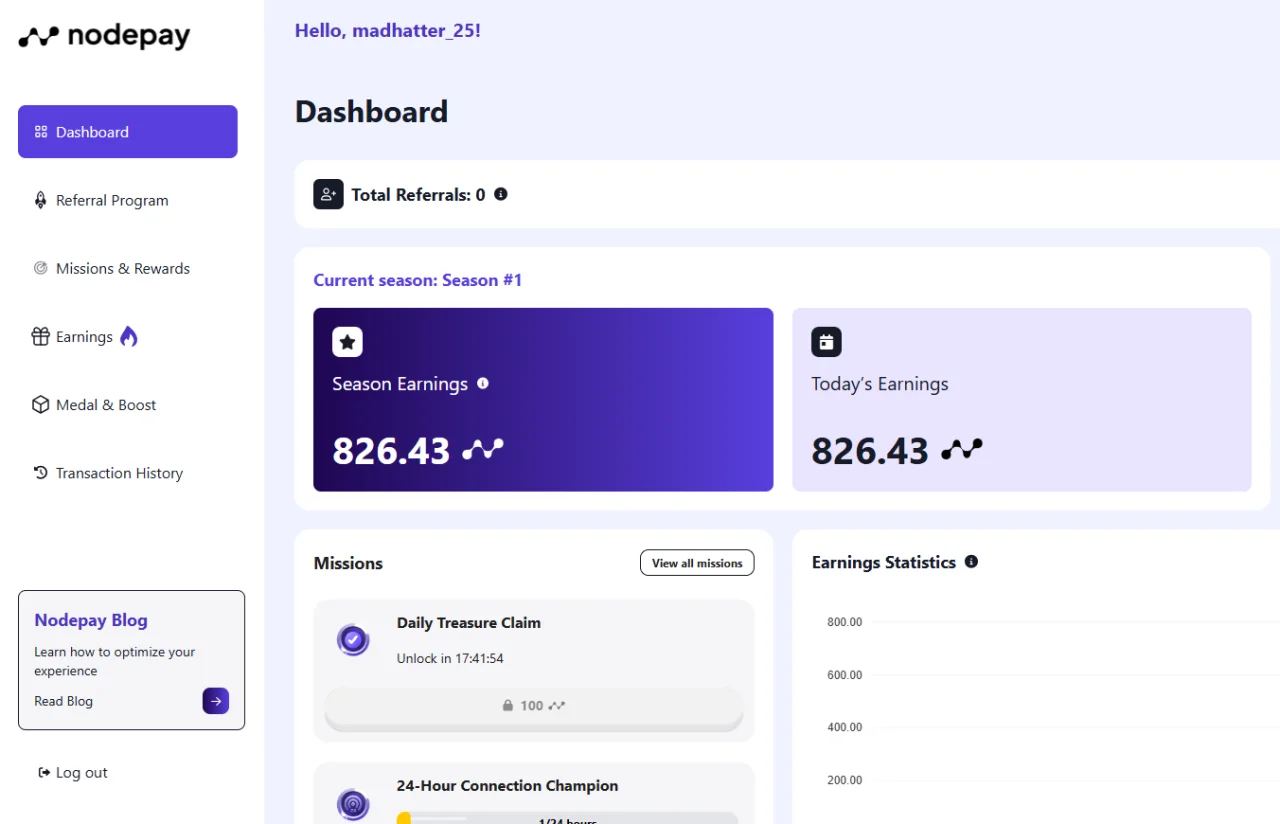This screenshot has height=824, width=1280.
Task: Click the Season Earnings star icon
Action: point(347,342)
